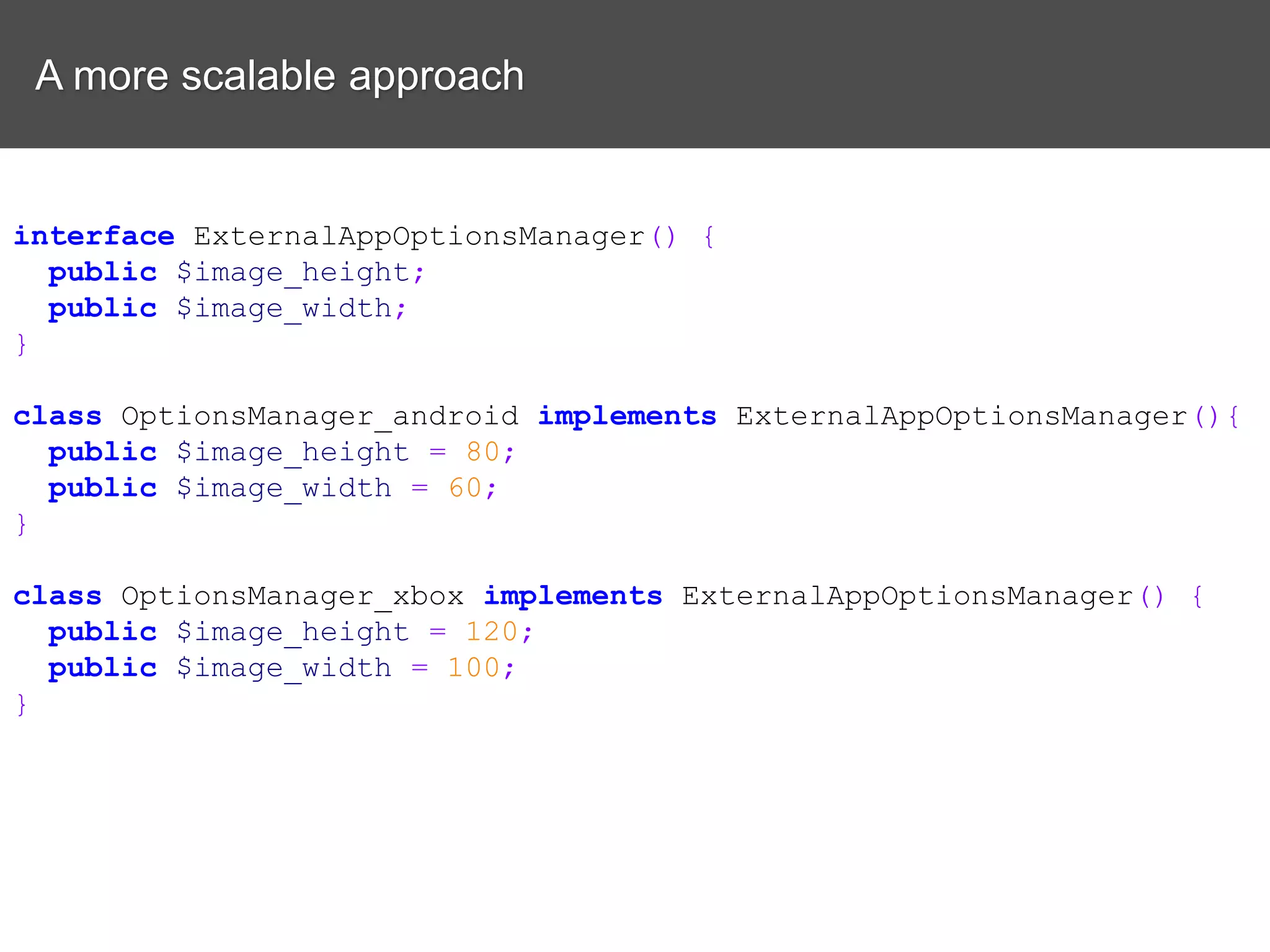Click the value '100' in the xbox class
Image resolution: width=1270 pixels, height=952 pixels.
pos(474,668)
